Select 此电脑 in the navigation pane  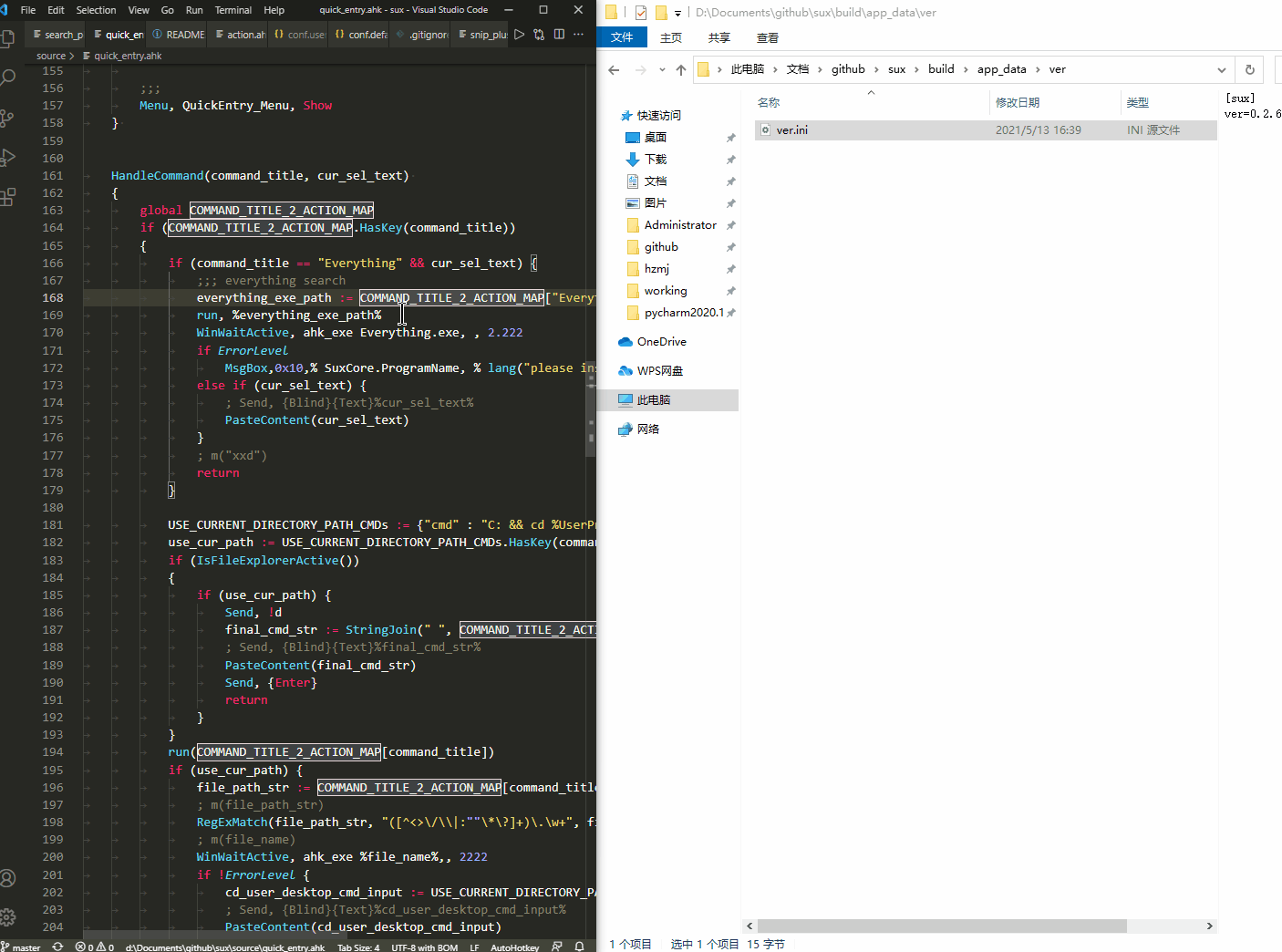pyautogui.click(x=668, y=400)
